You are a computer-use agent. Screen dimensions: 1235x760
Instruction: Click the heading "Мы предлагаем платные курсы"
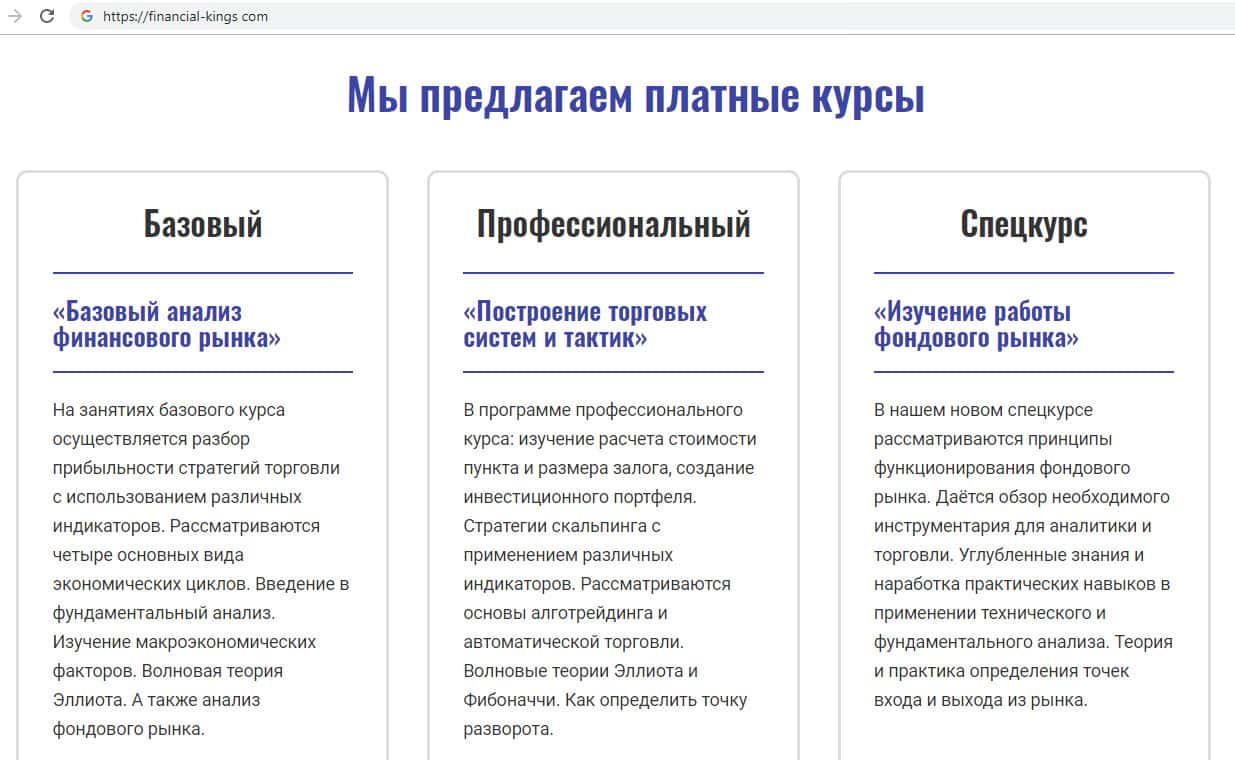[x=635, y=96]
